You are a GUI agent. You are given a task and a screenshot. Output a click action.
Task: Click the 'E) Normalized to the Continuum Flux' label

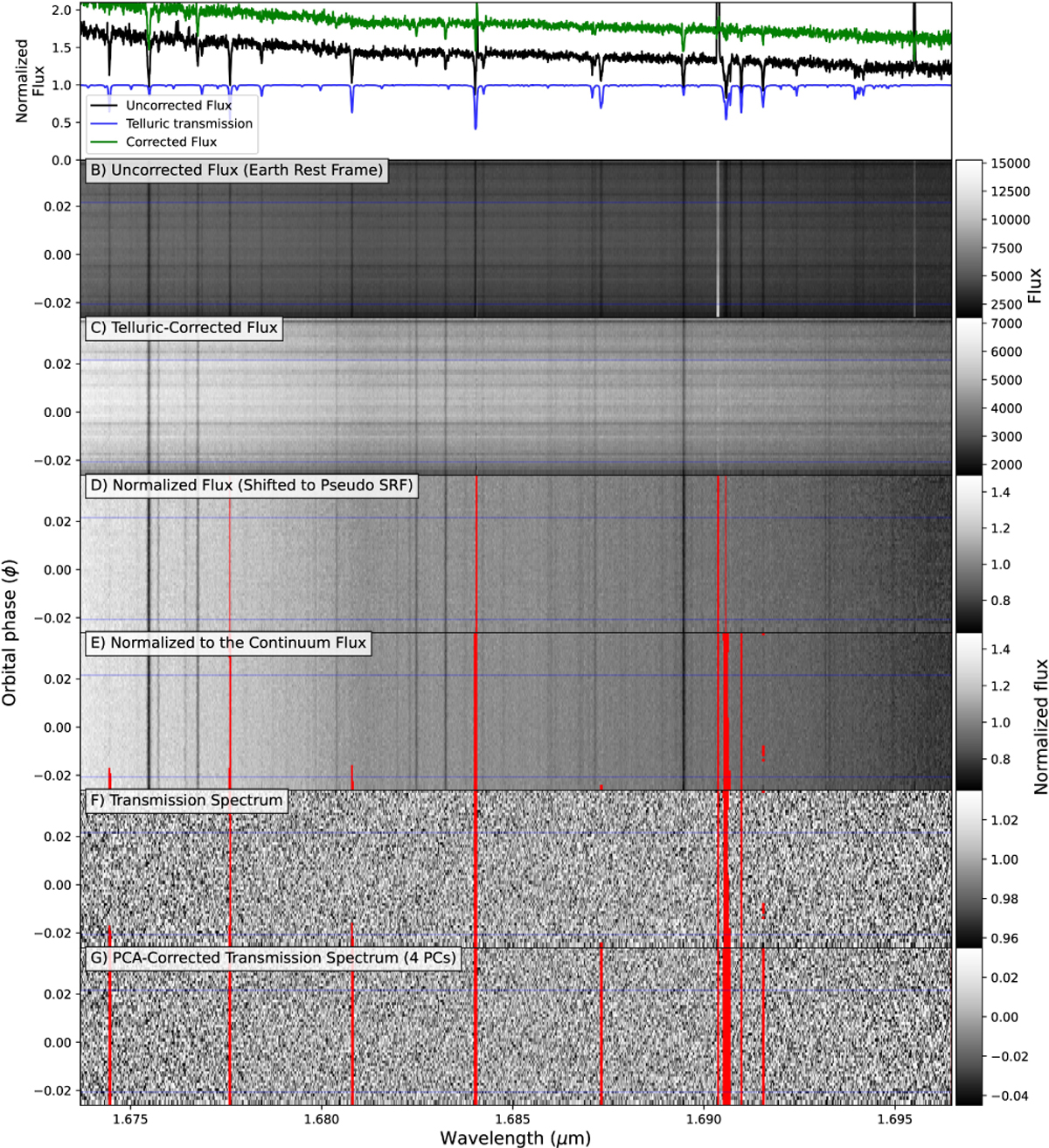226,643
